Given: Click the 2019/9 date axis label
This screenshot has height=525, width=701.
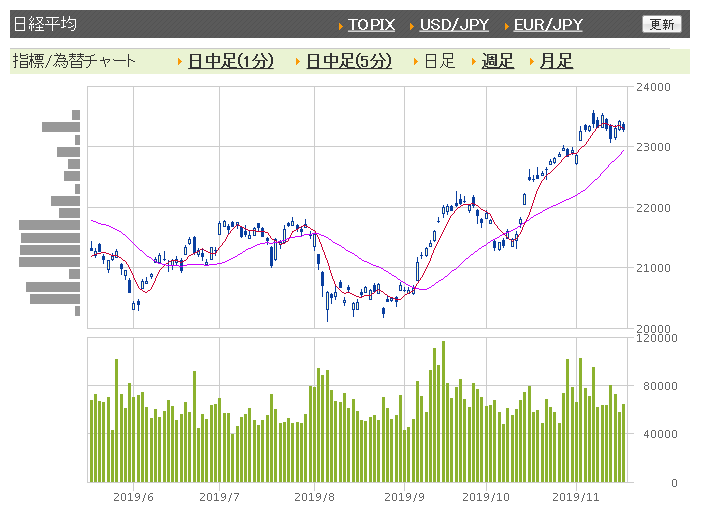Looking at the screenshot, I should point(405,497).
